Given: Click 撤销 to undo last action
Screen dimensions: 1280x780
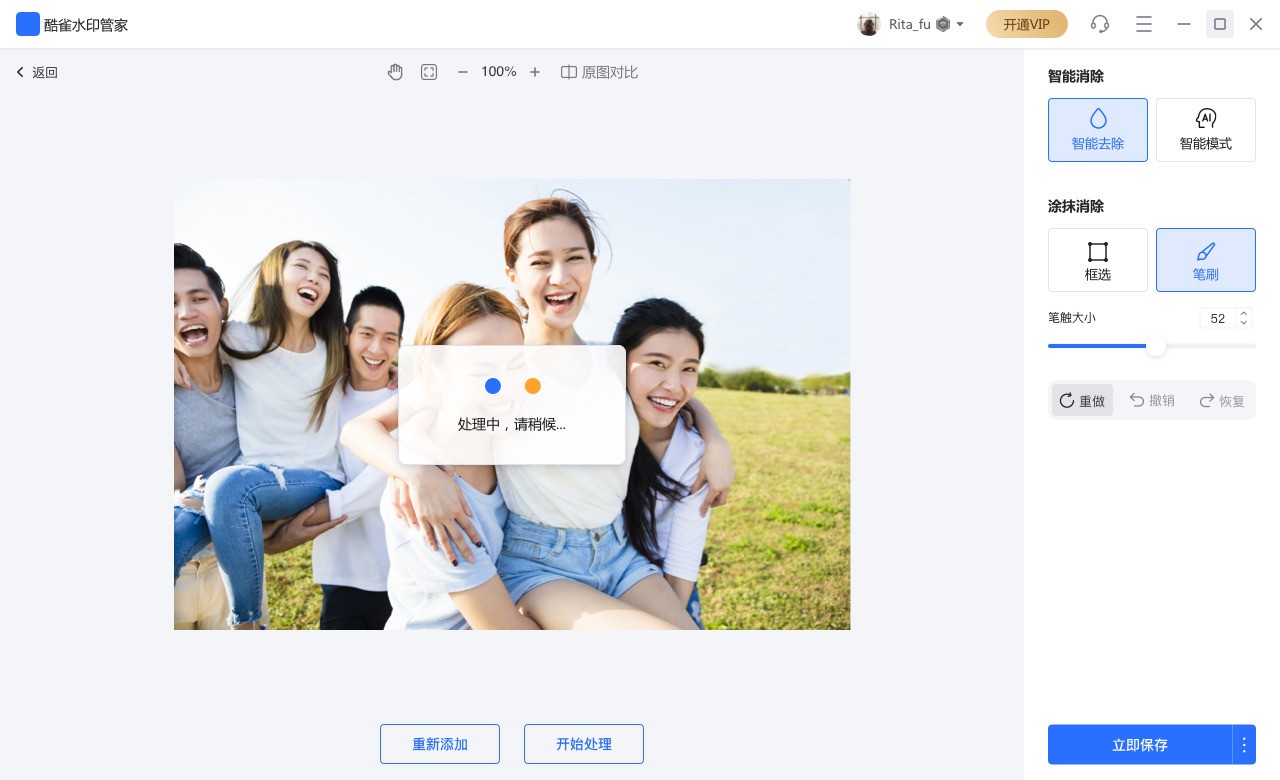Looking at the screenshot, I should coord(1153,400).
